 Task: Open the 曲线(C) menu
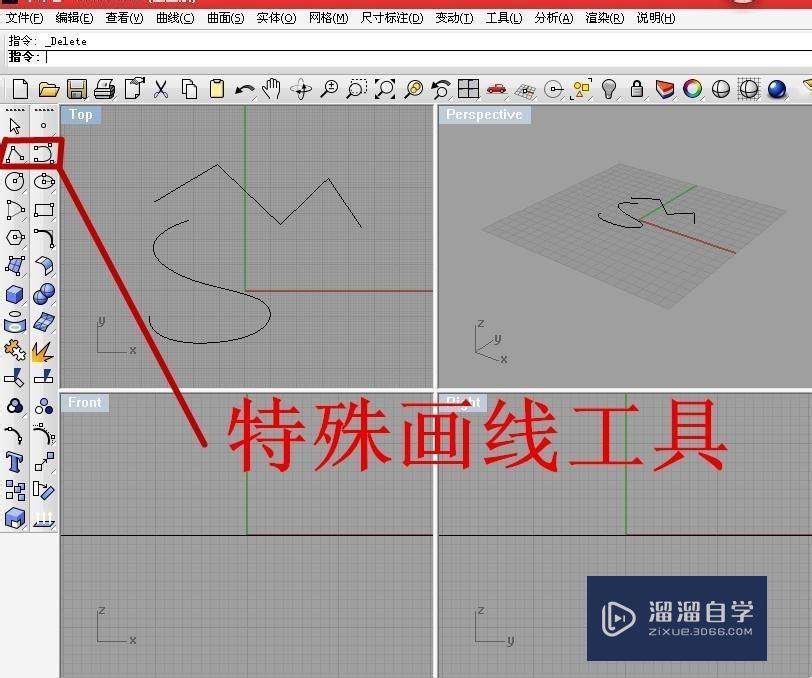[x=175, y=18]
